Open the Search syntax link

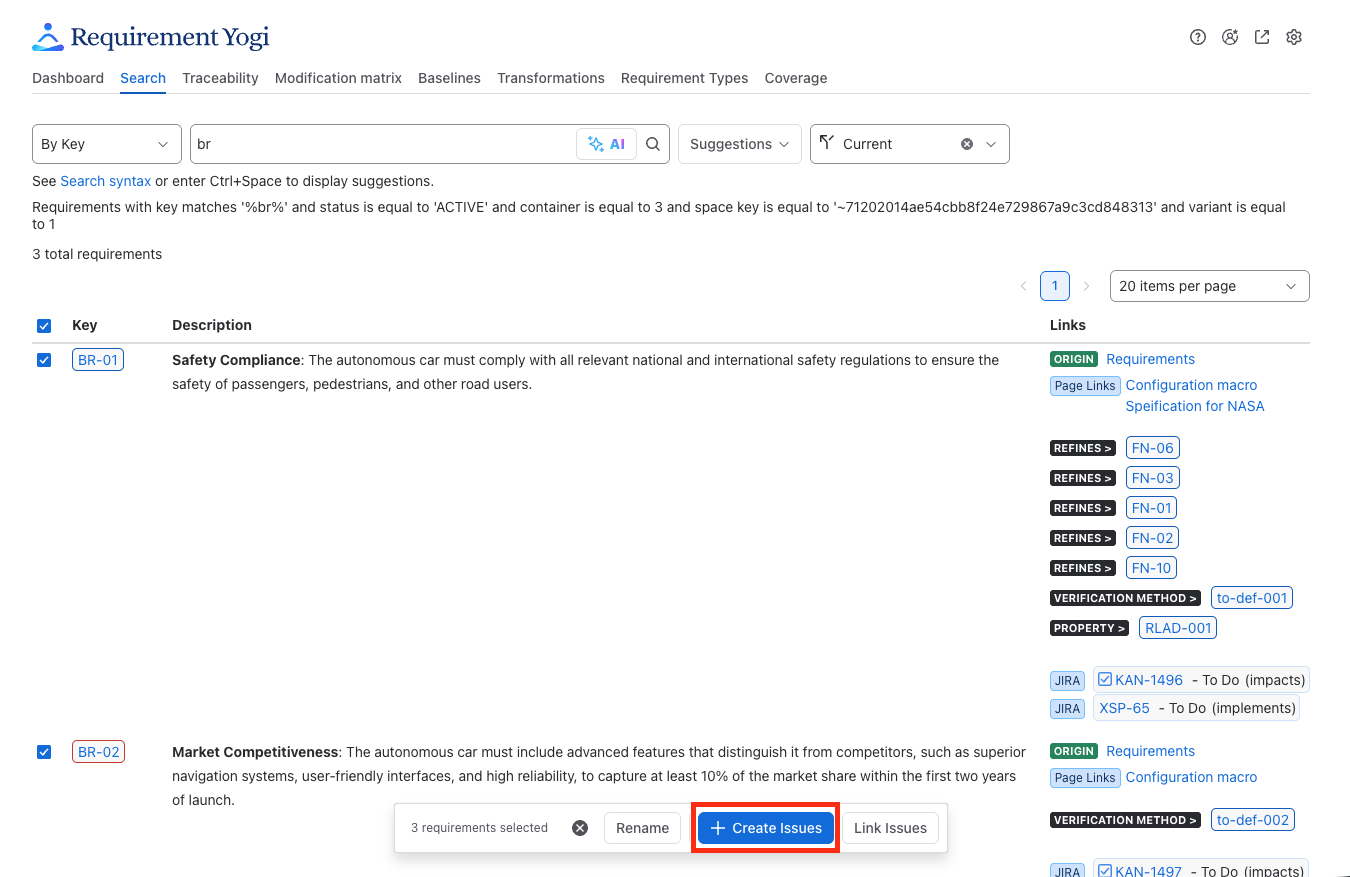106,181
